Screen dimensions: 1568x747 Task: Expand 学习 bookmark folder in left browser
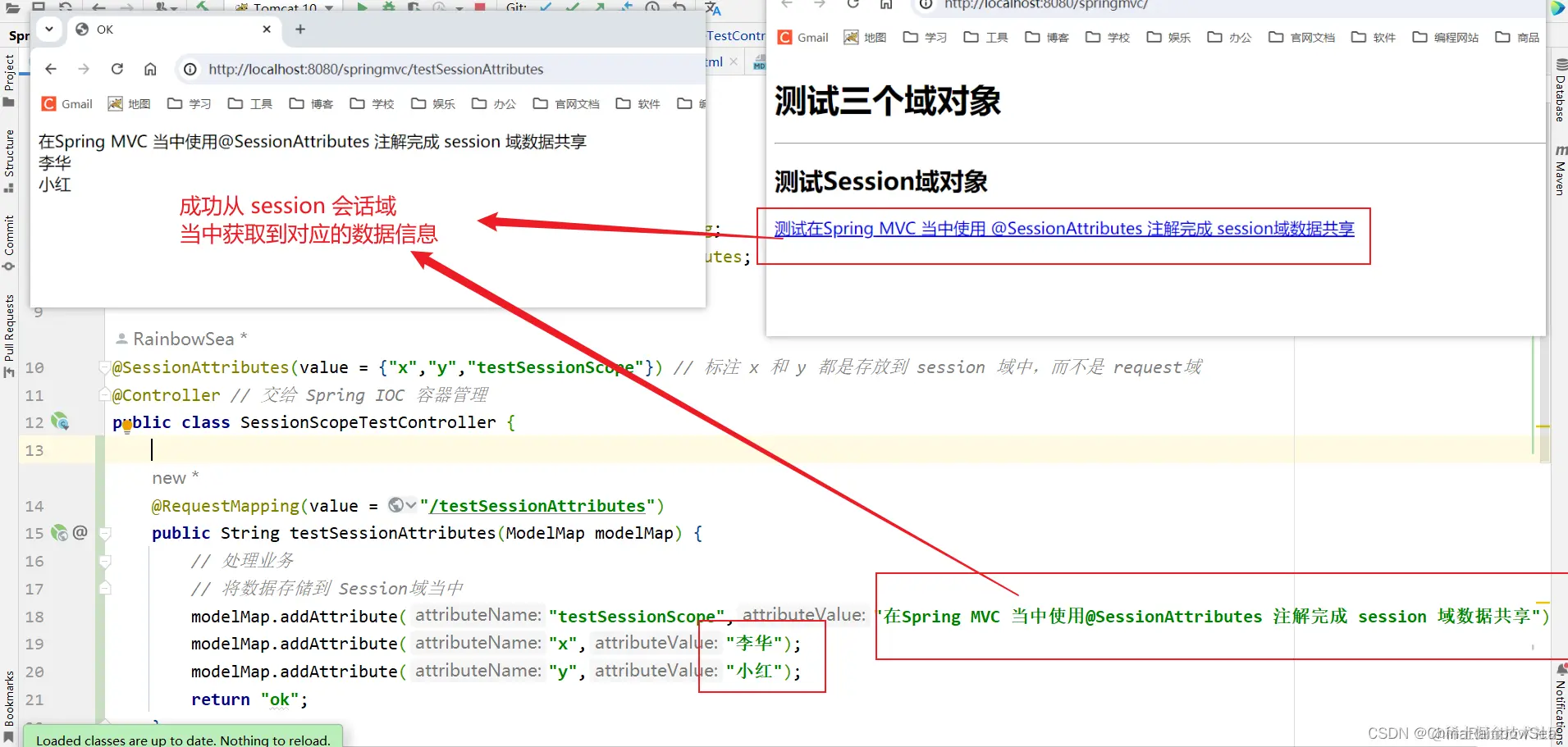pyautogui.click(x=190, y=104)
